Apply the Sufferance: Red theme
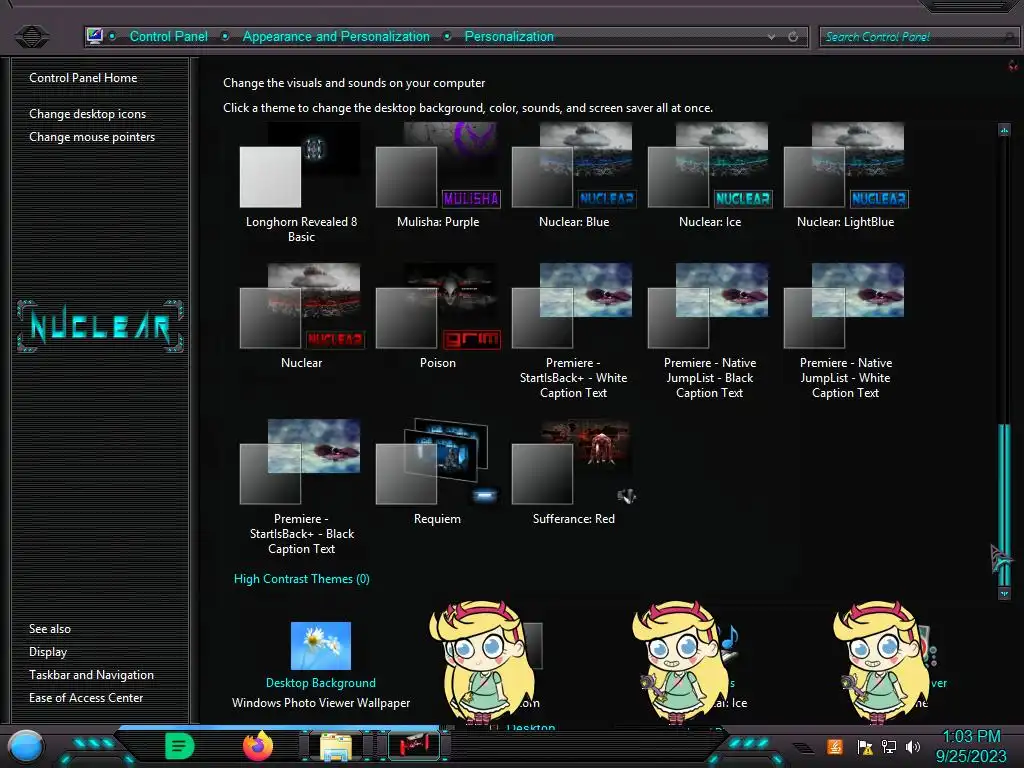This screenshot has height=768, width=1024. point(573,473)
